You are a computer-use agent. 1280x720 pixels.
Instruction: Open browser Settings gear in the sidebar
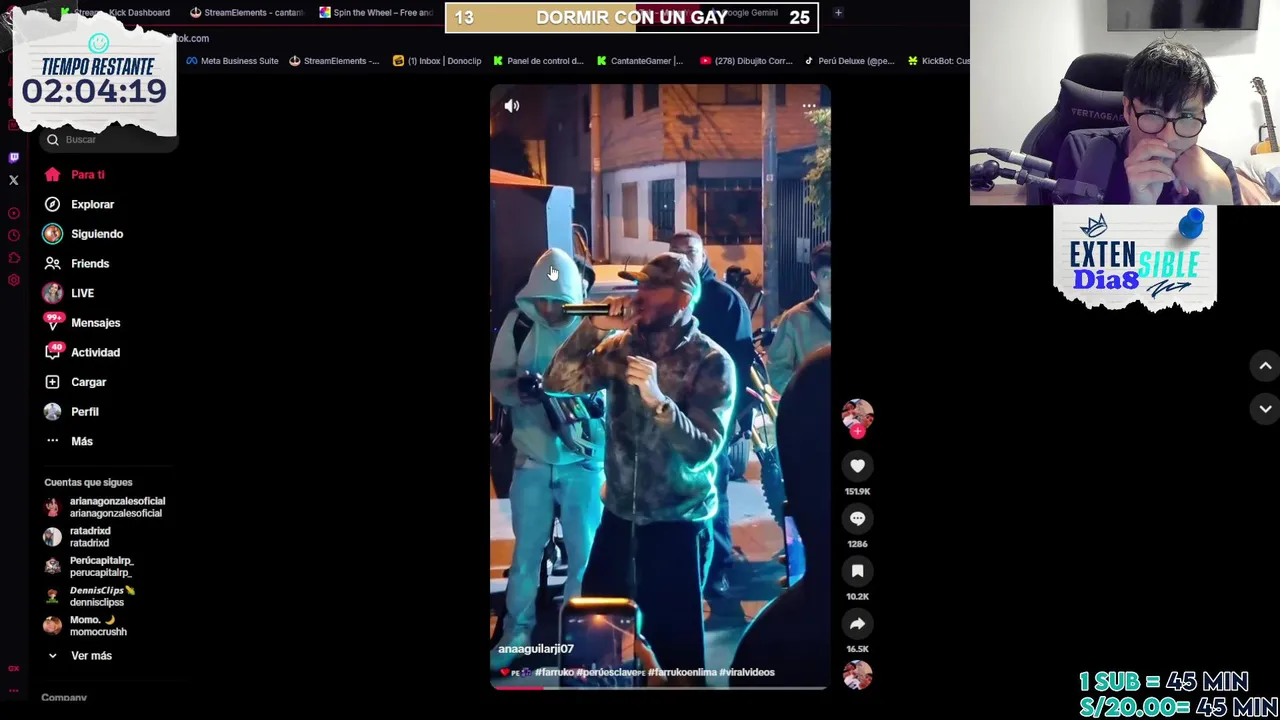tap(14, 280)
